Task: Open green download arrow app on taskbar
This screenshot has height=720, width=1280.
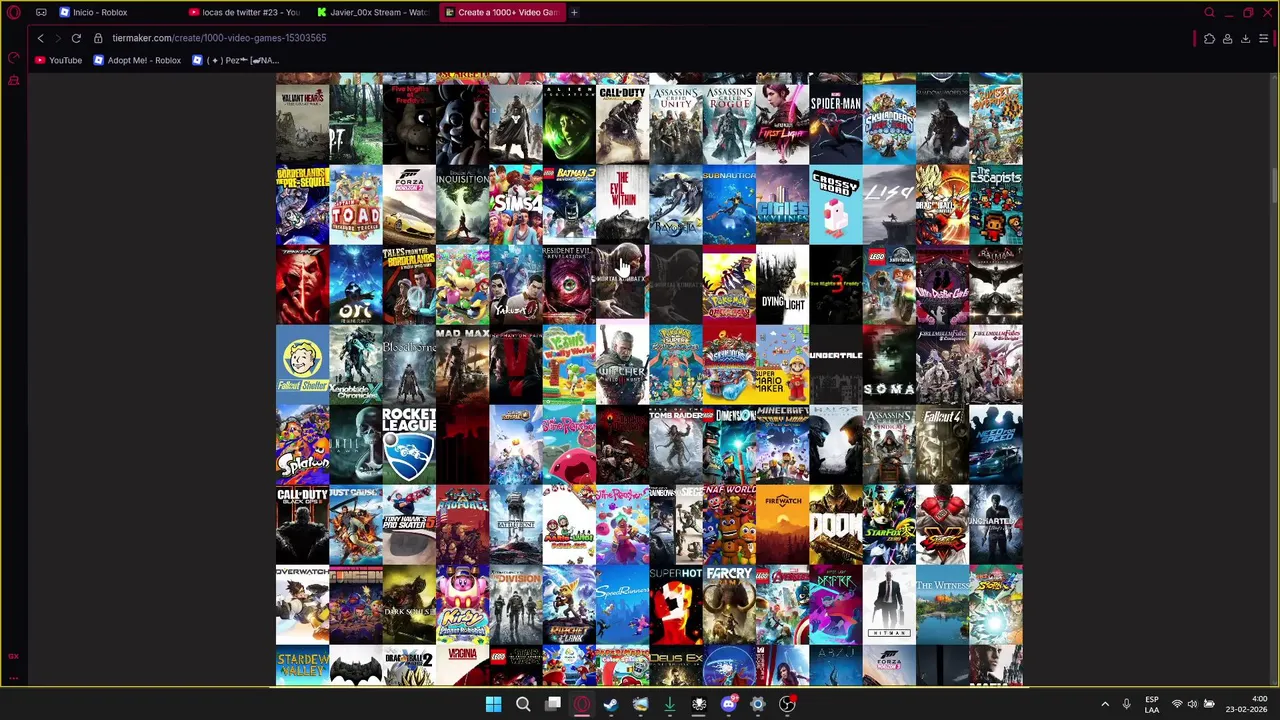Action: 670,704
